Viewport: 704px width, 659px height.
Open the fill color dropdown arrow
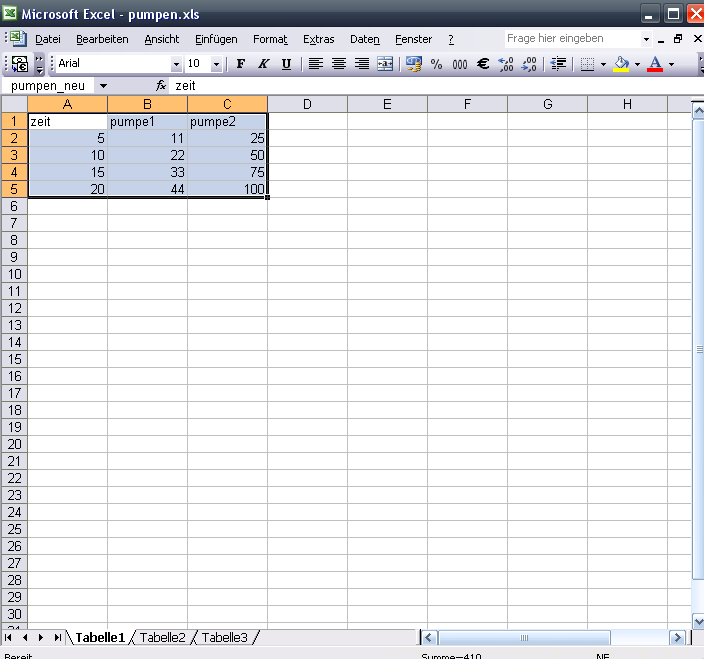(x=637, y=64)
